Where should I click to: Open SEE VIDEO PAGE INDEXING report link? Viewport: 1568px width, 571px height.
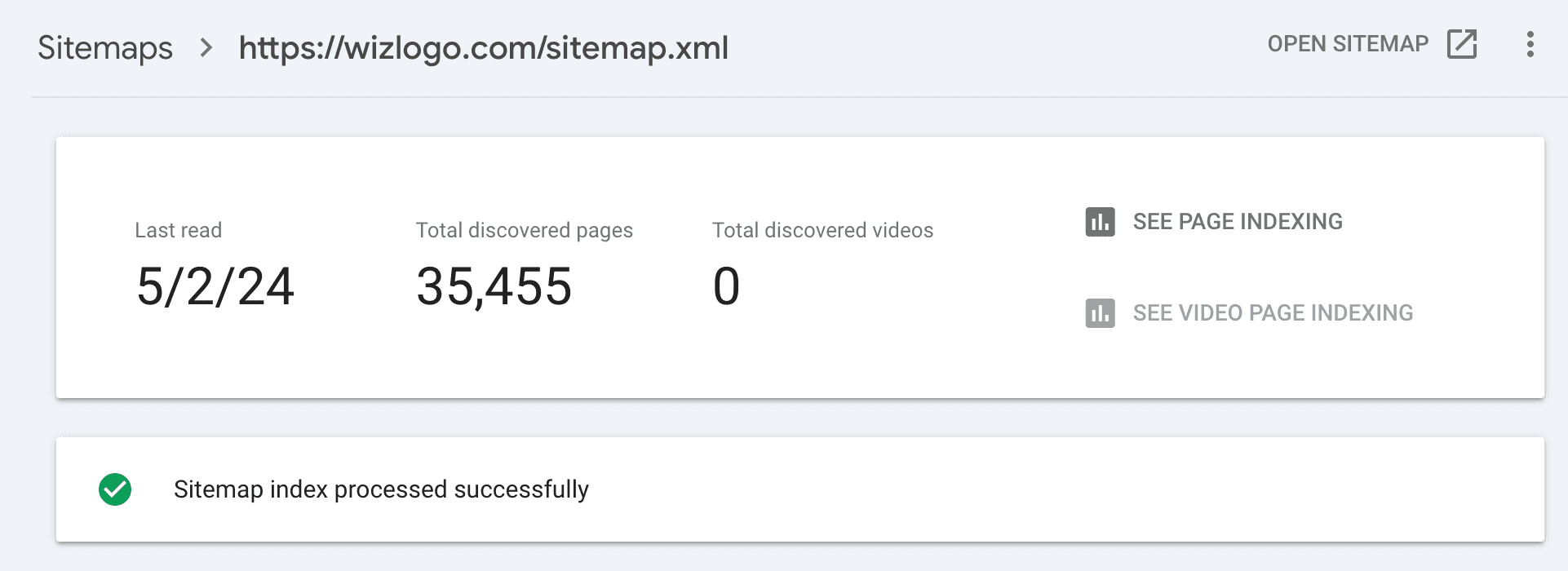pos(1273,313)
